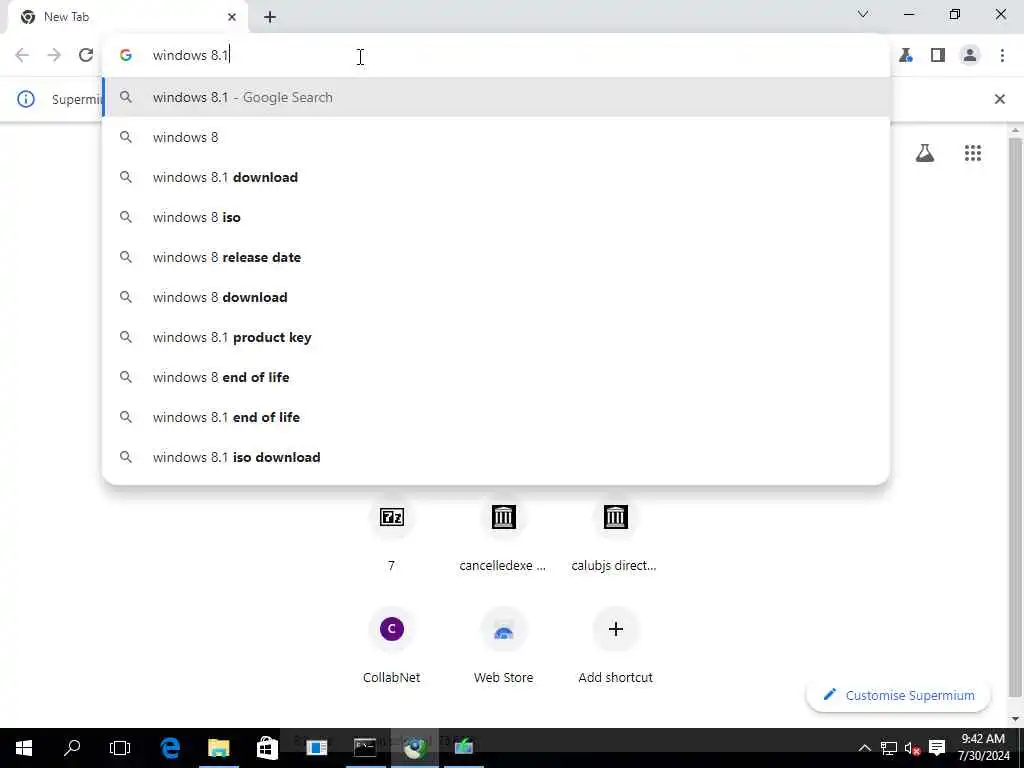Choose 'windows 8.1 product key' suggestion
Screen dimensions: 1024x768
pyautogui.click(x=496, y=337)
